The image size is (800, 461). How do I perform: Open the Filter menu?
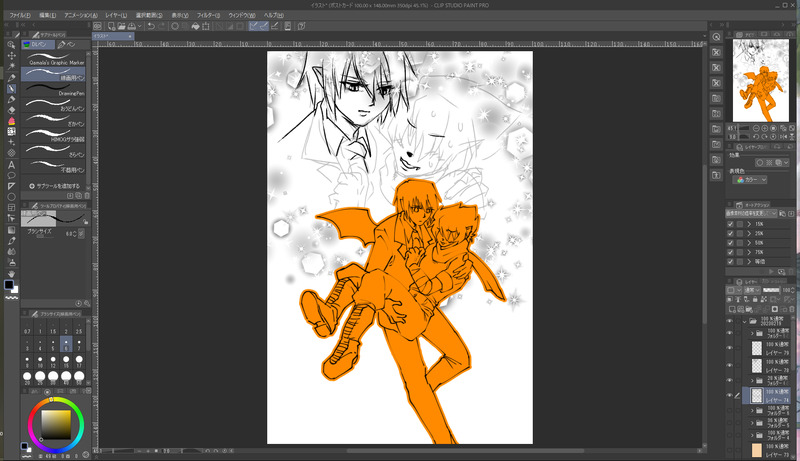[x=208, y=15]
